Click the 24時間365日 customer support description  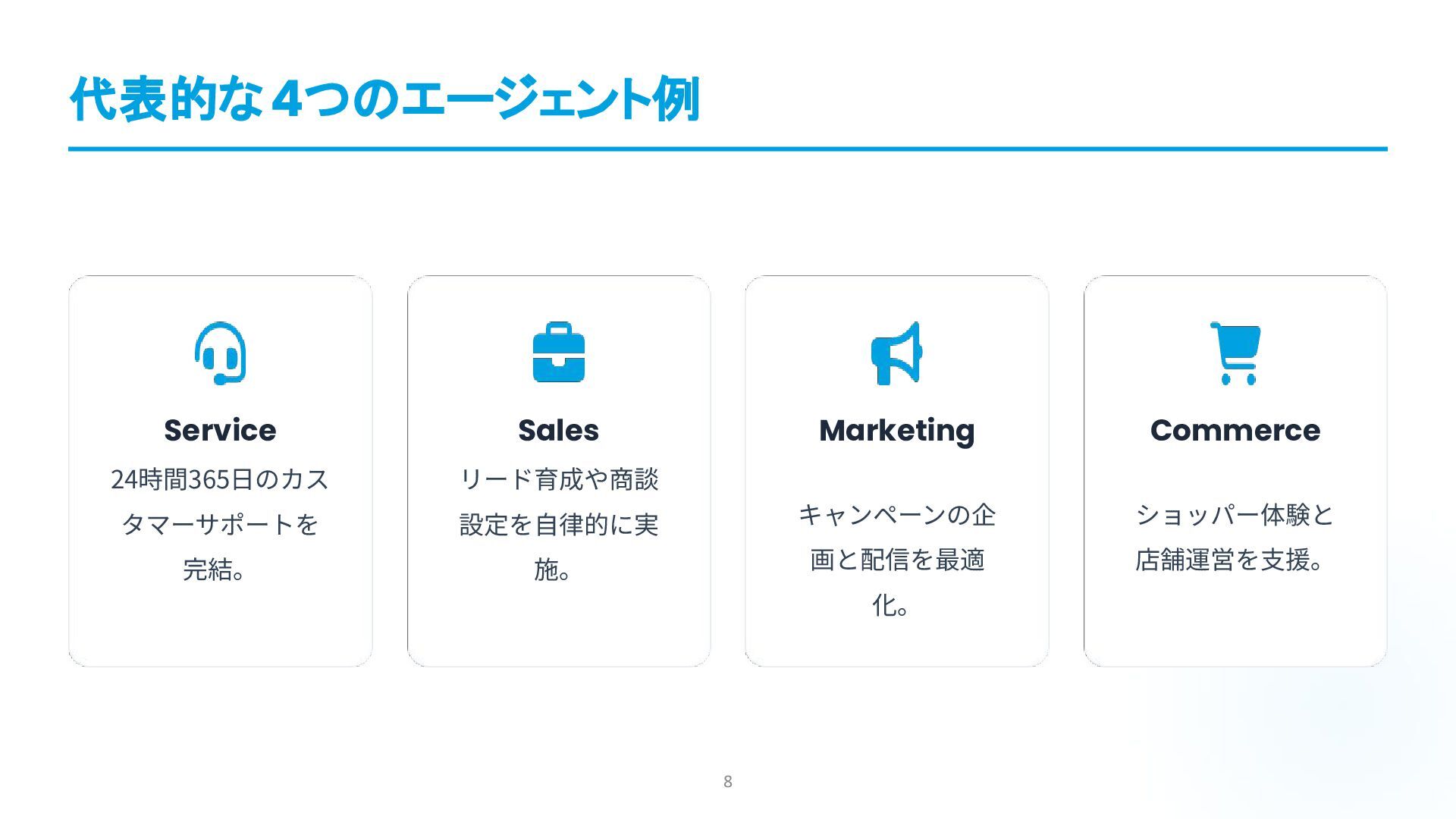click(x=220, y=479)
